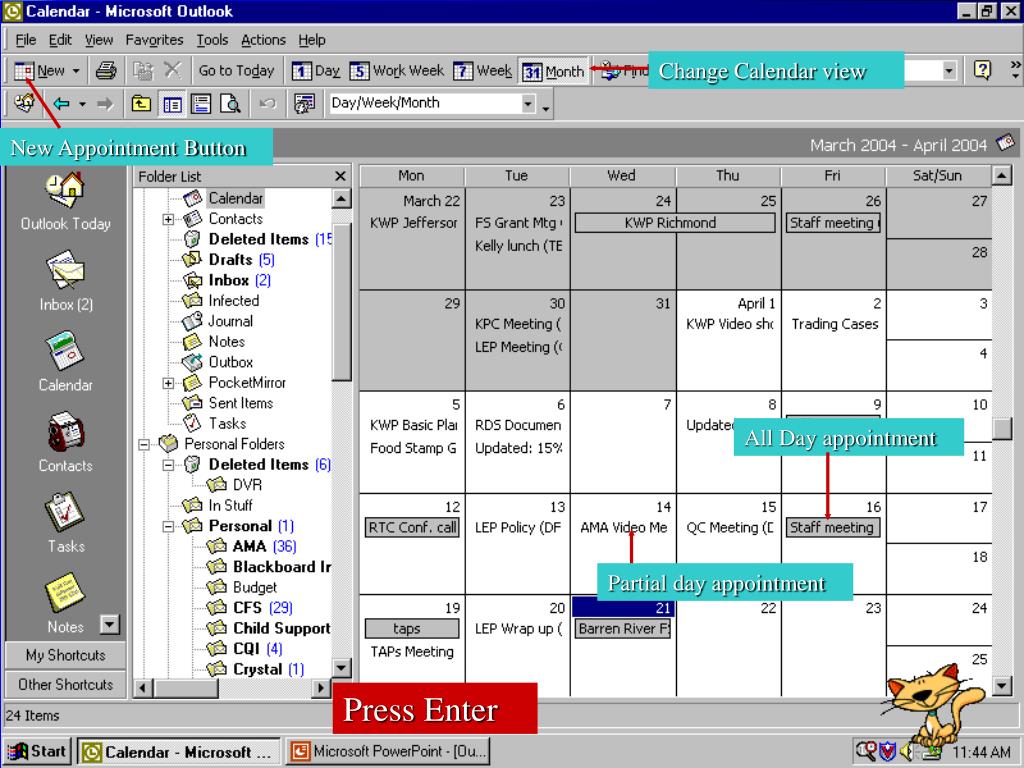Image resolution: width=1024 pixels, height=768 pixels.
Task: Click the Go to Today button
Action: pyautogui.click(x=236, y=71)
